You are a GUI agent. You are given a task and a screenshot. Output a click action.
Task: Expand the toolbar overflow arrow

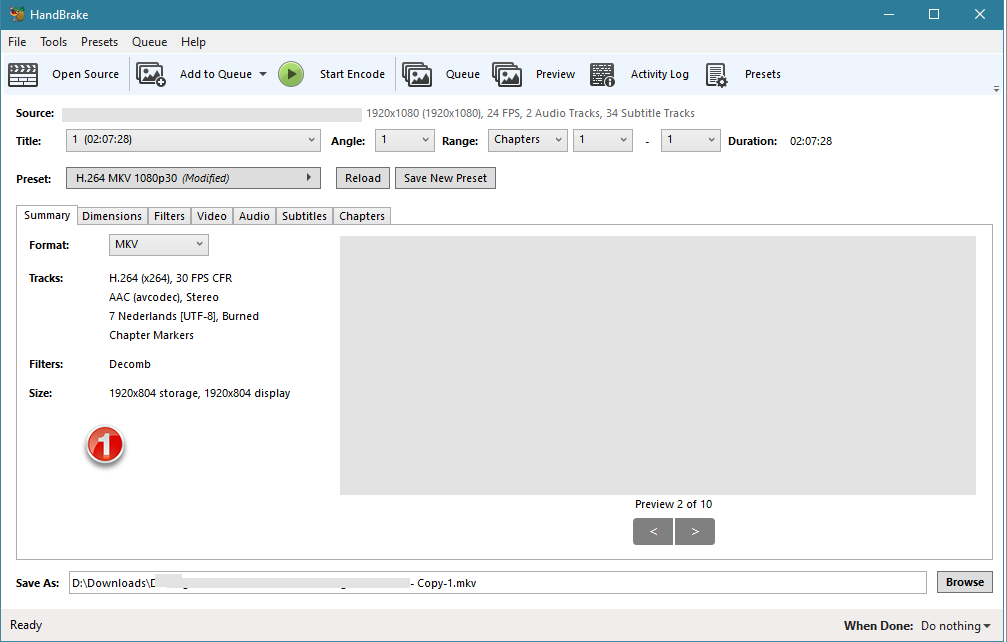tap(996, 89)
